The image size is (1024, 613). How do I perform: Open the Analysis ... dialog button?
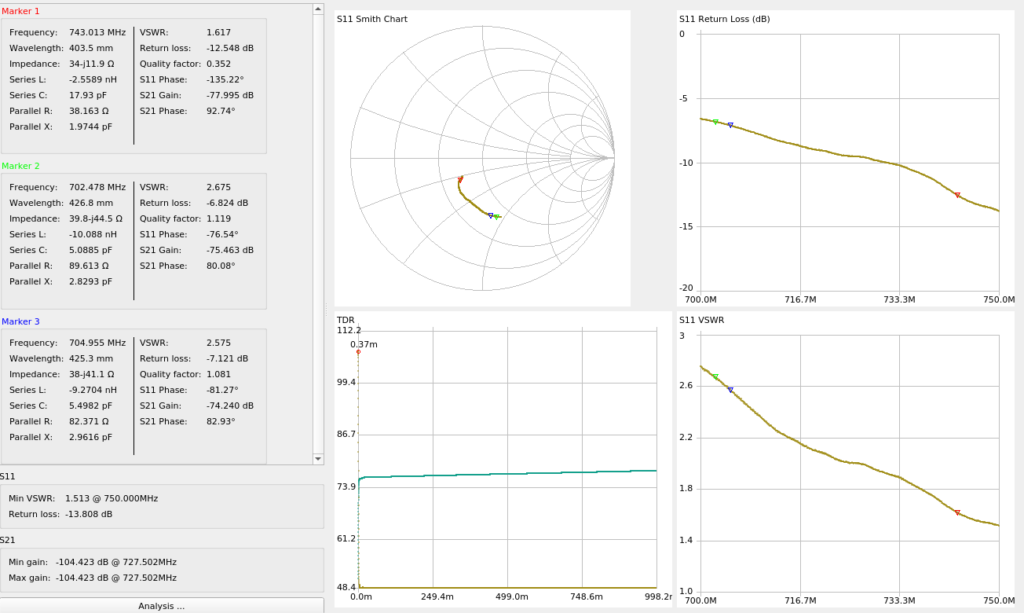pyautogui.click(x=161, y=606)
